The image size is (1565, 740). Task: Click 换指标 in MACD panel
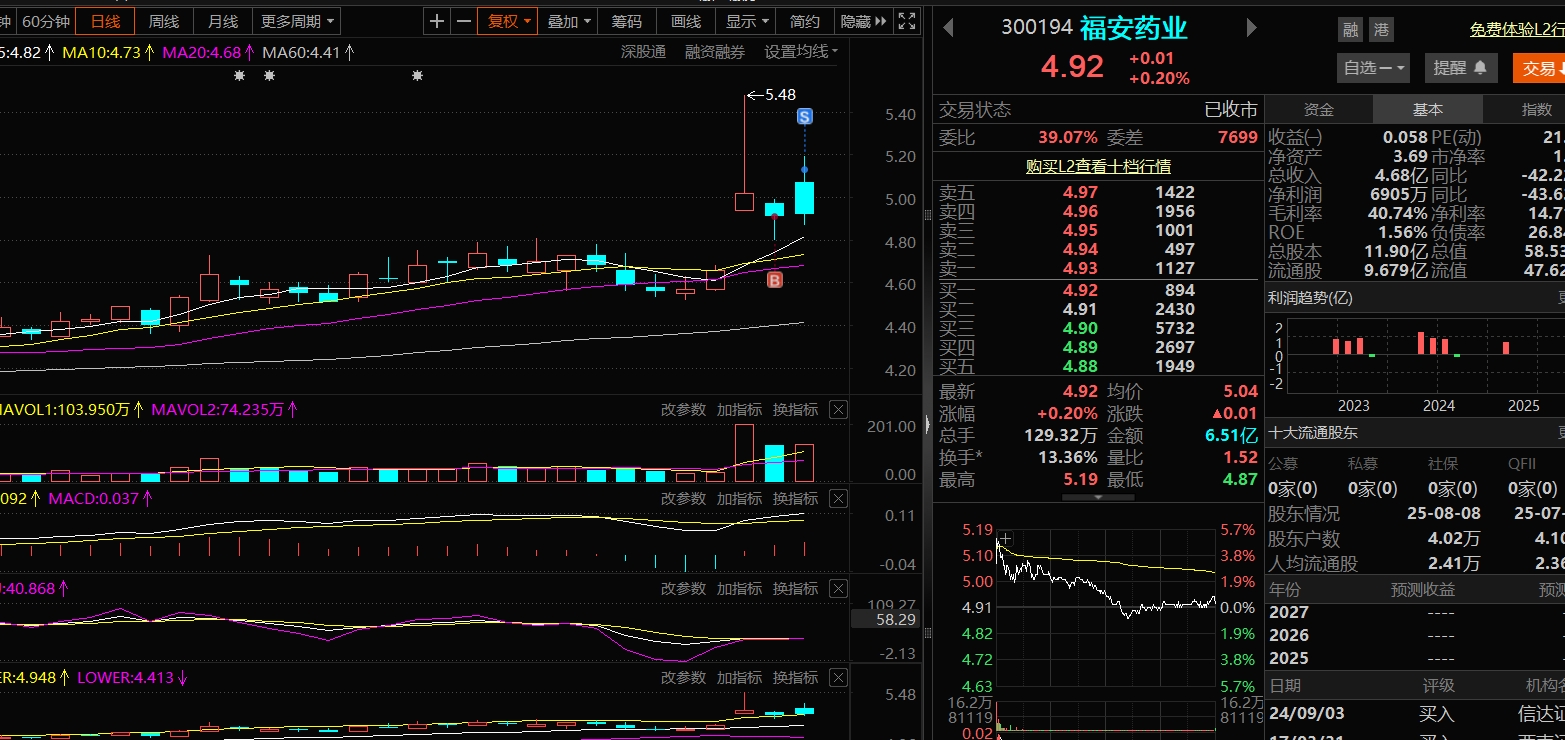[x=795, y=498]
